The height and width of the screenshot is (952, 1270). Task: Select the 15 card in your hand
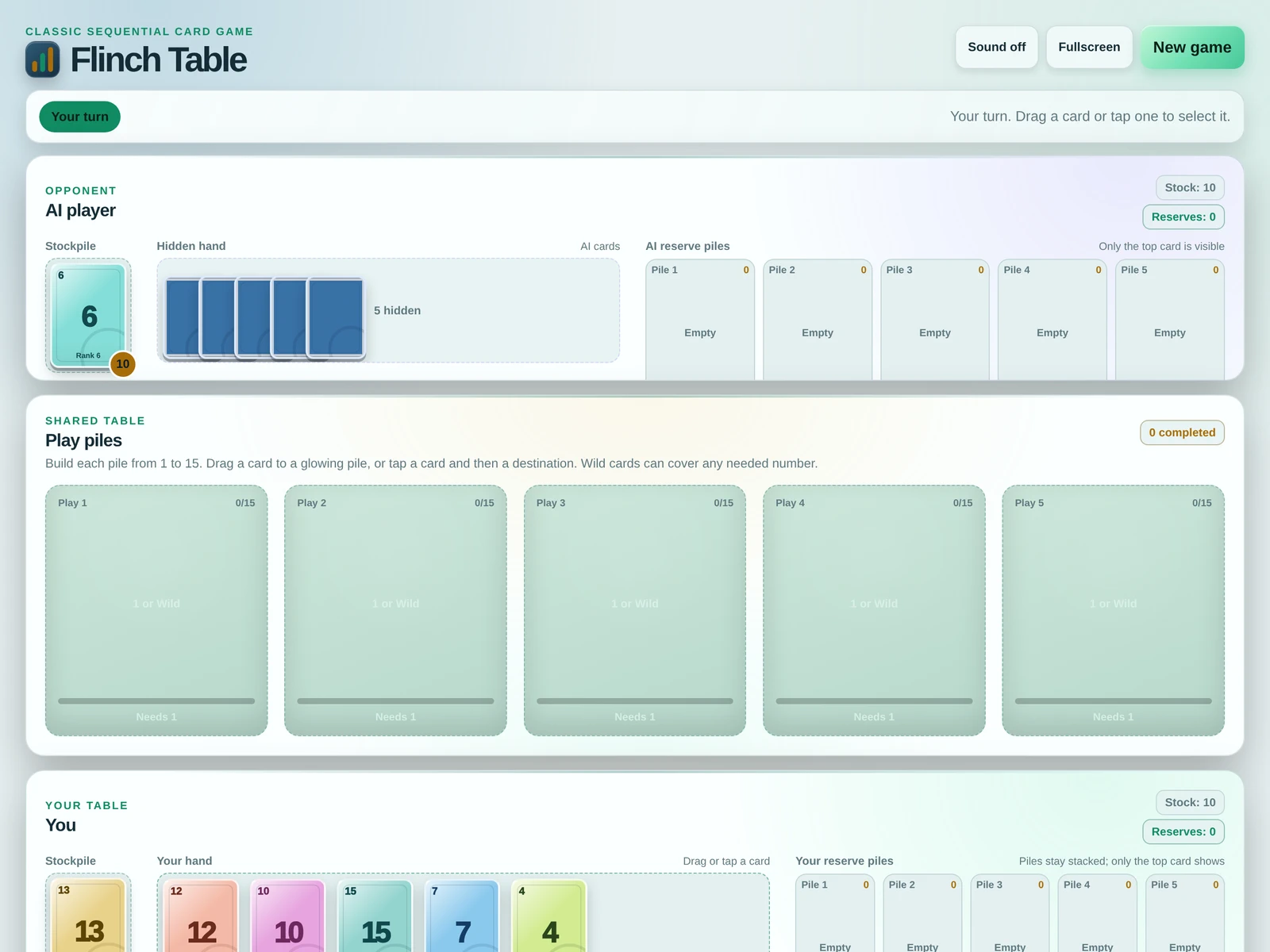click(x=375, y=916)
